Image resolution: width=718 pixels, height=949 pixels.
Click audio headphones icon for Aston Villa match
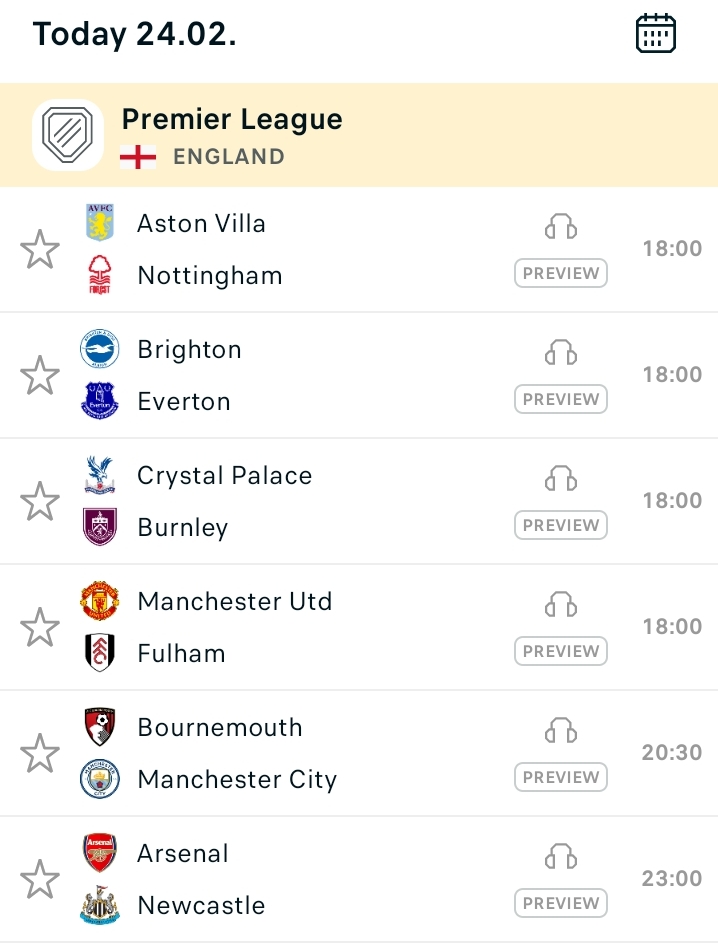pyautogui.click(x=561, y=227)
